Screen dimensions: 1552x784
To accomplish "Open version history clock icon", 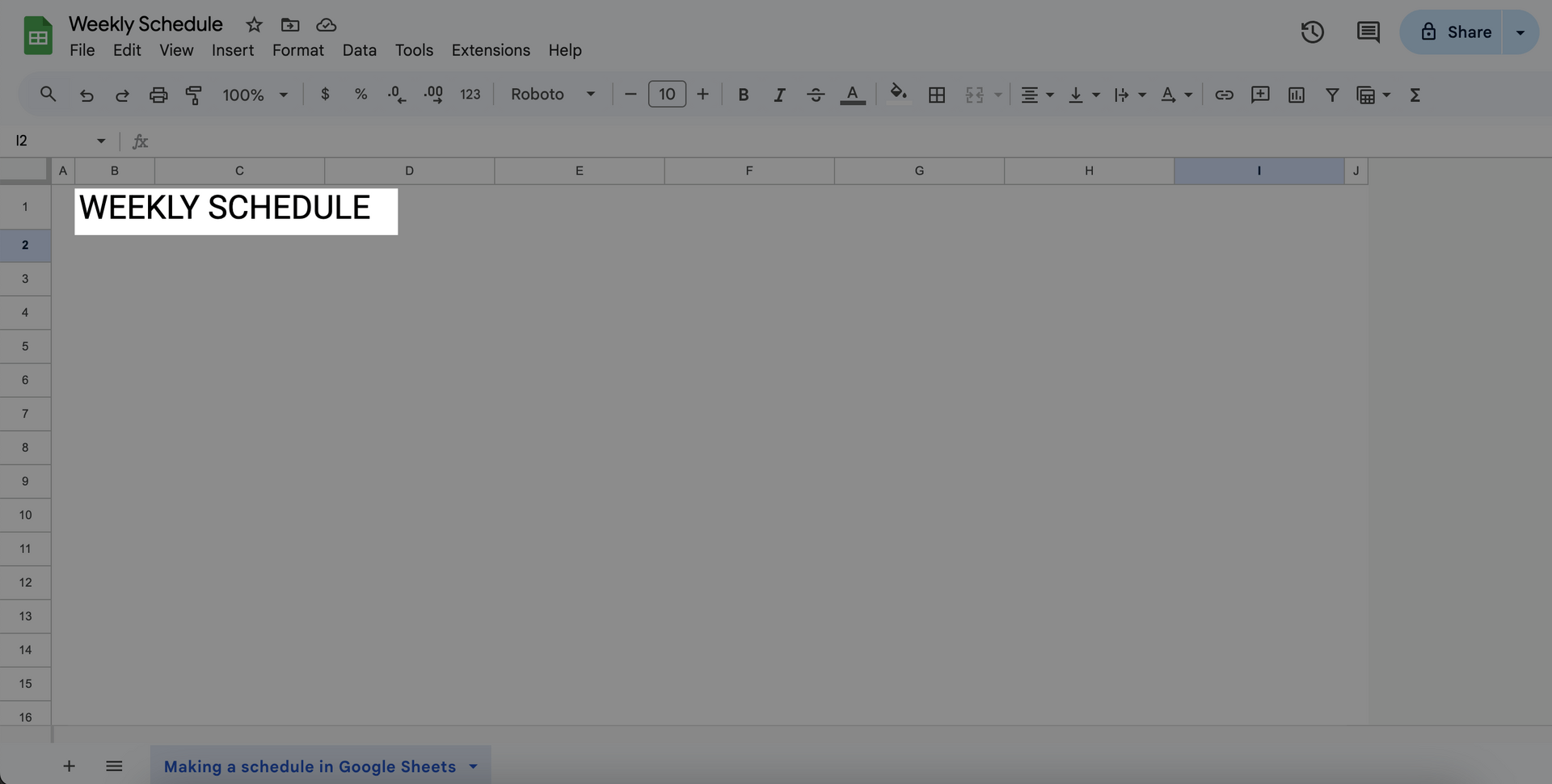I will 1312,32.
